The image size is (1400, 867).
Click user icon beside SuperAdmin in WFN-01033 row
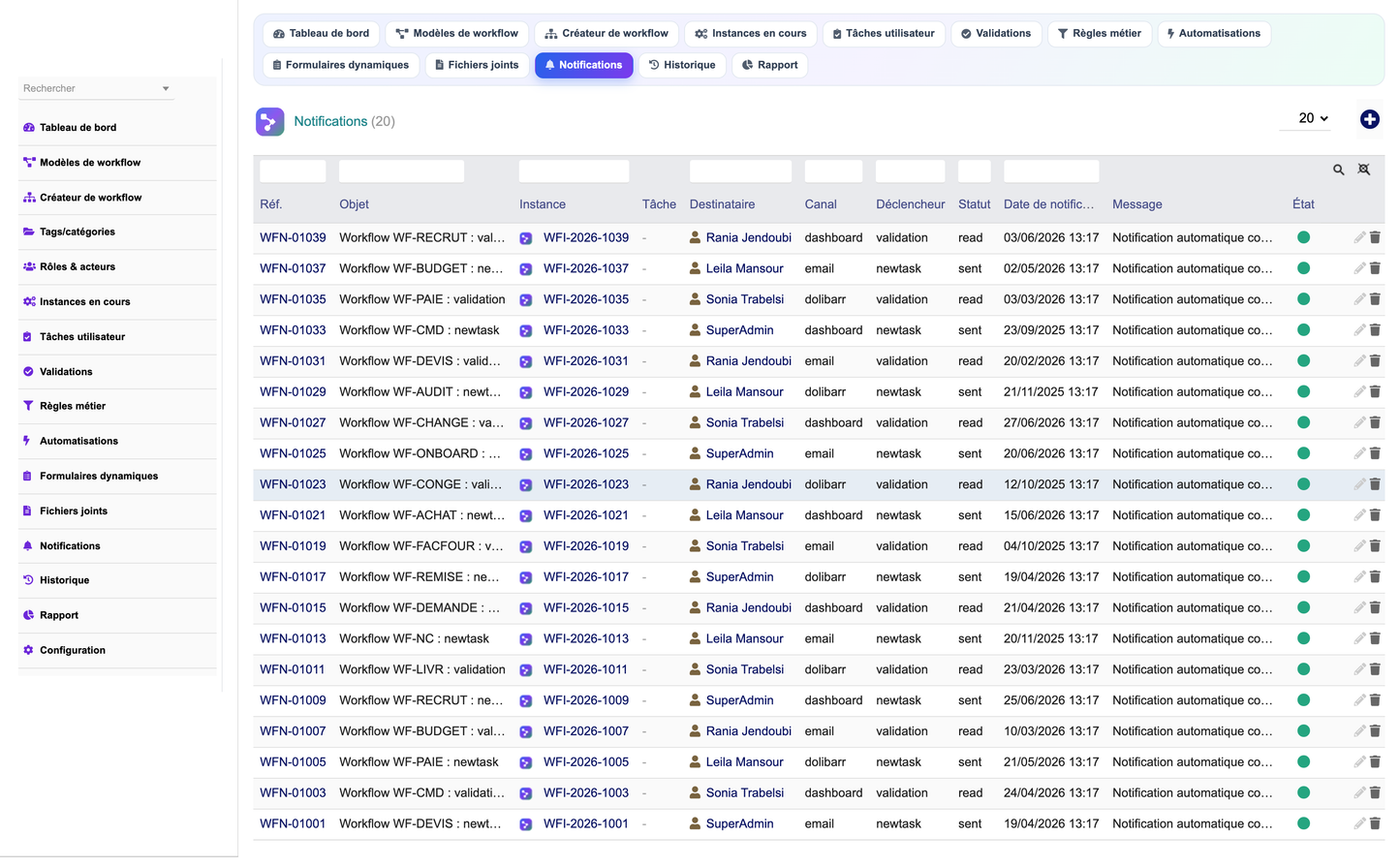(x=695, y=330)
